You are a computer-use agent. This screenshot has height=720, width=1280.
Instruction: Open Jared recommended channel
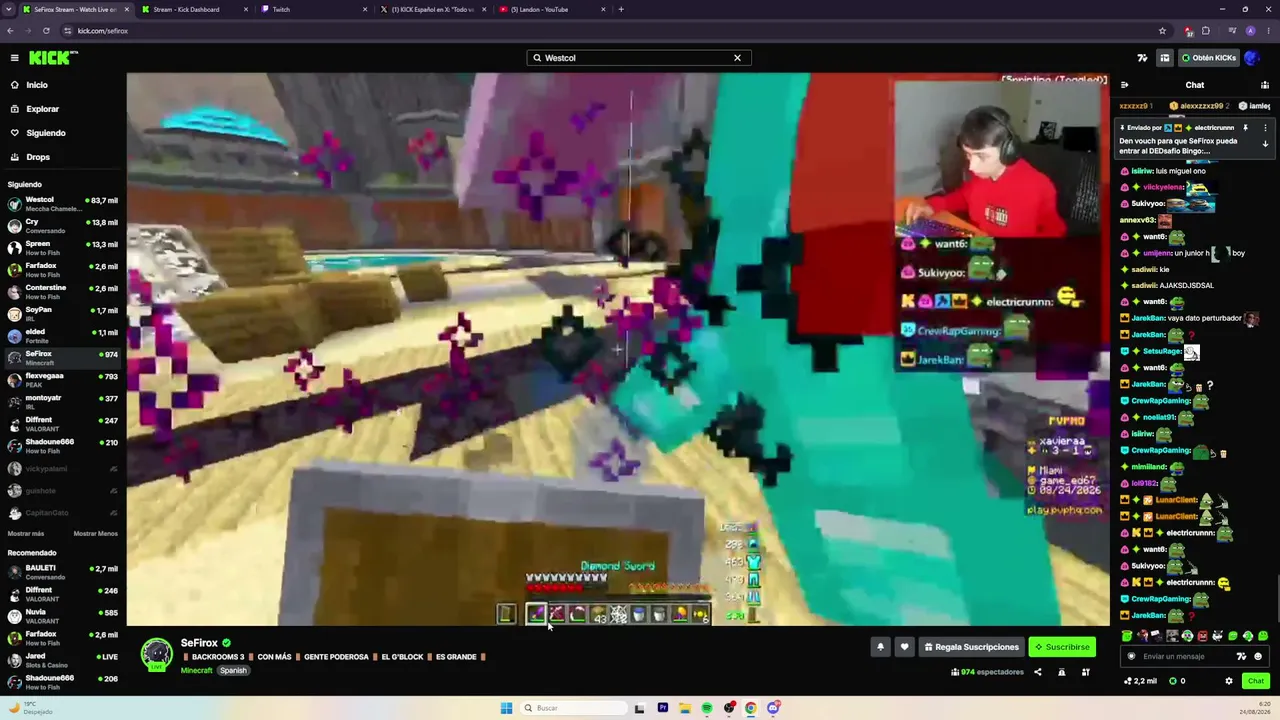(x=62, y=659)
